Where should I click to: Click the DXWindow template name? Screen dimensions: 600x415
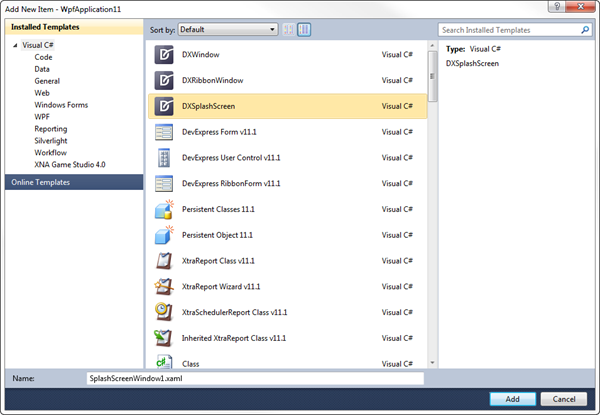201,55
